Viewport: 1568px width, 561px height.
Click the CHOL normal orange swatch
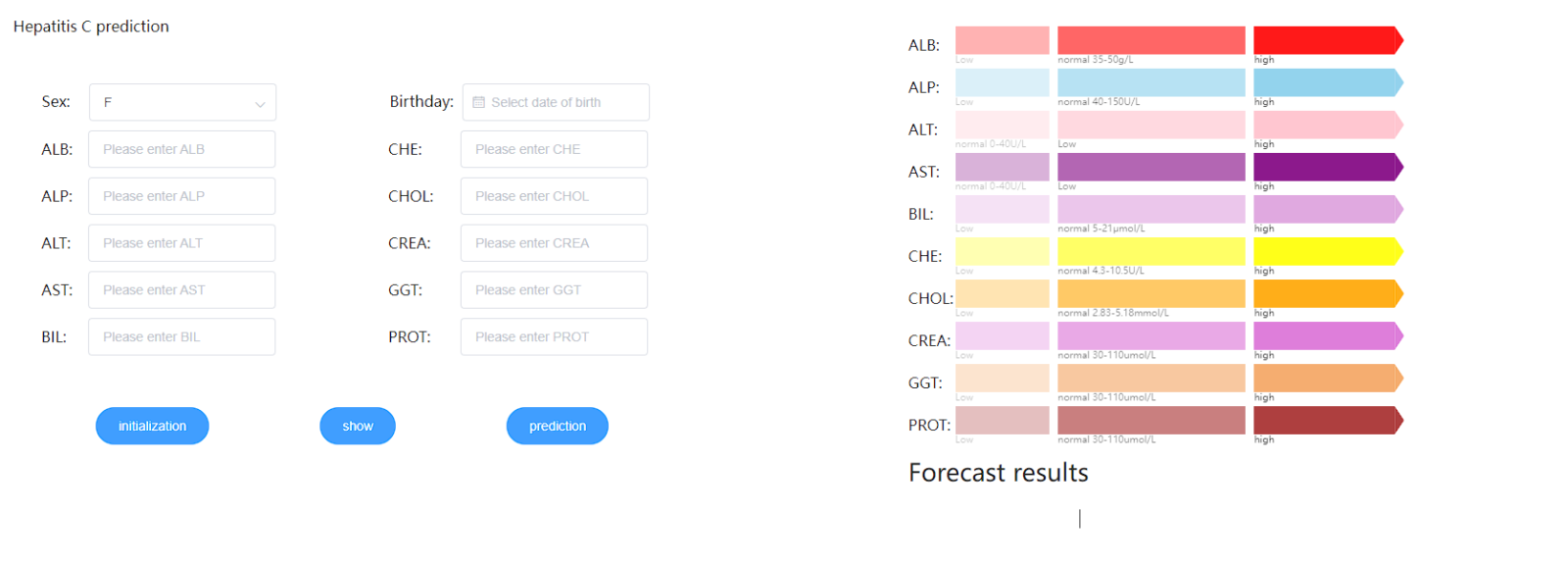[x=1151, y=293]
